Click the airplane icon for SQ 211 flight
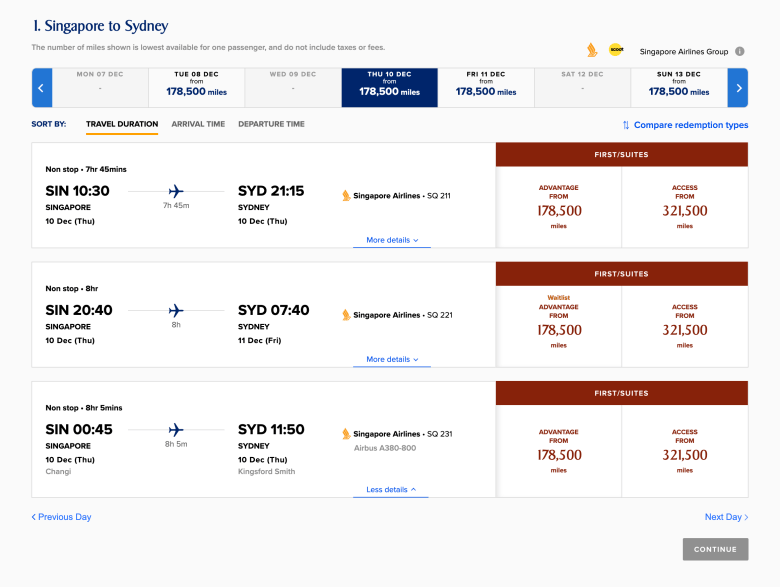 176,191
